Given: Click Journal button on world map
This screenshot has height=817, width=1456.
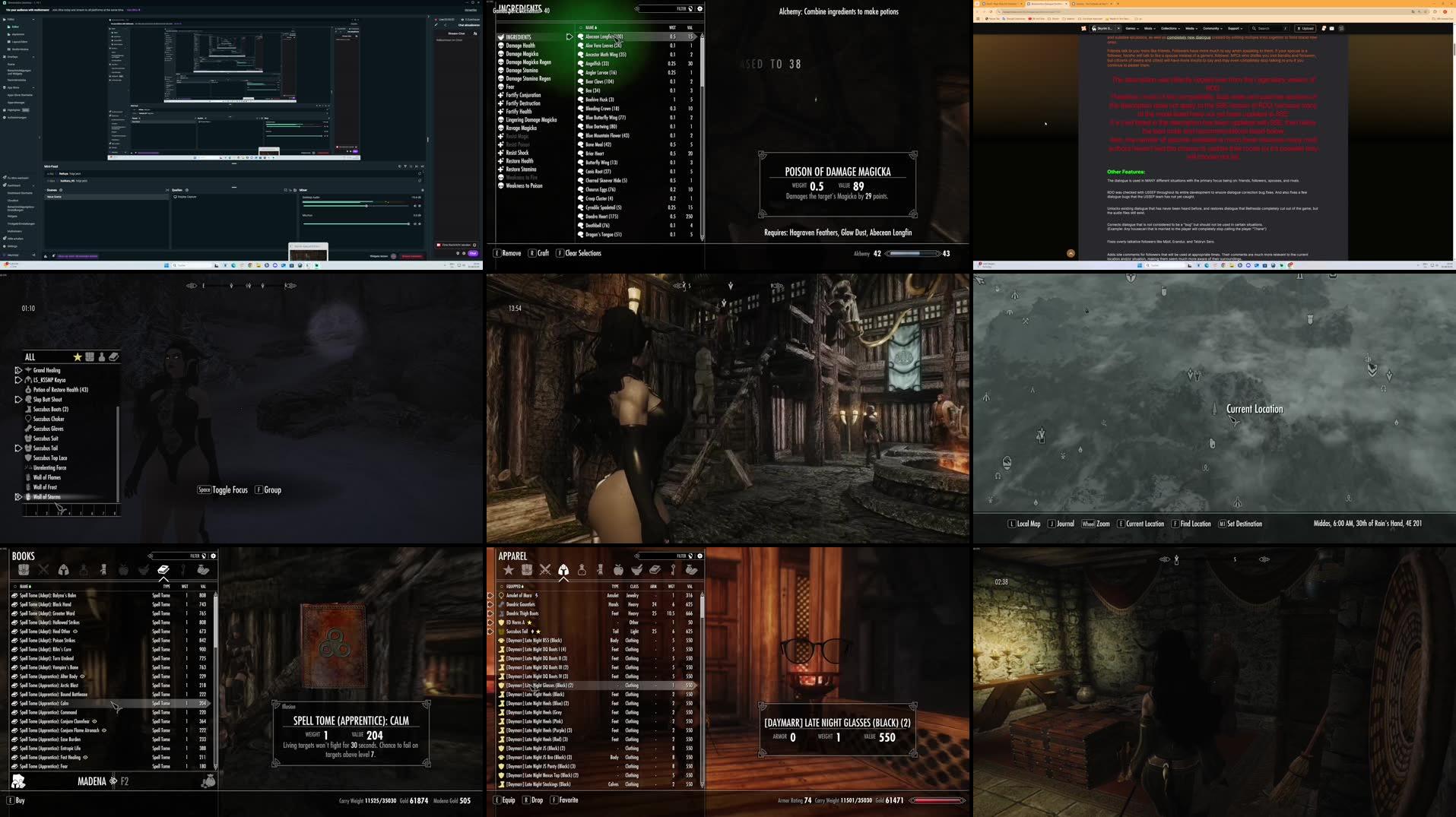Looking at the screenshot, I should 1061,524.
